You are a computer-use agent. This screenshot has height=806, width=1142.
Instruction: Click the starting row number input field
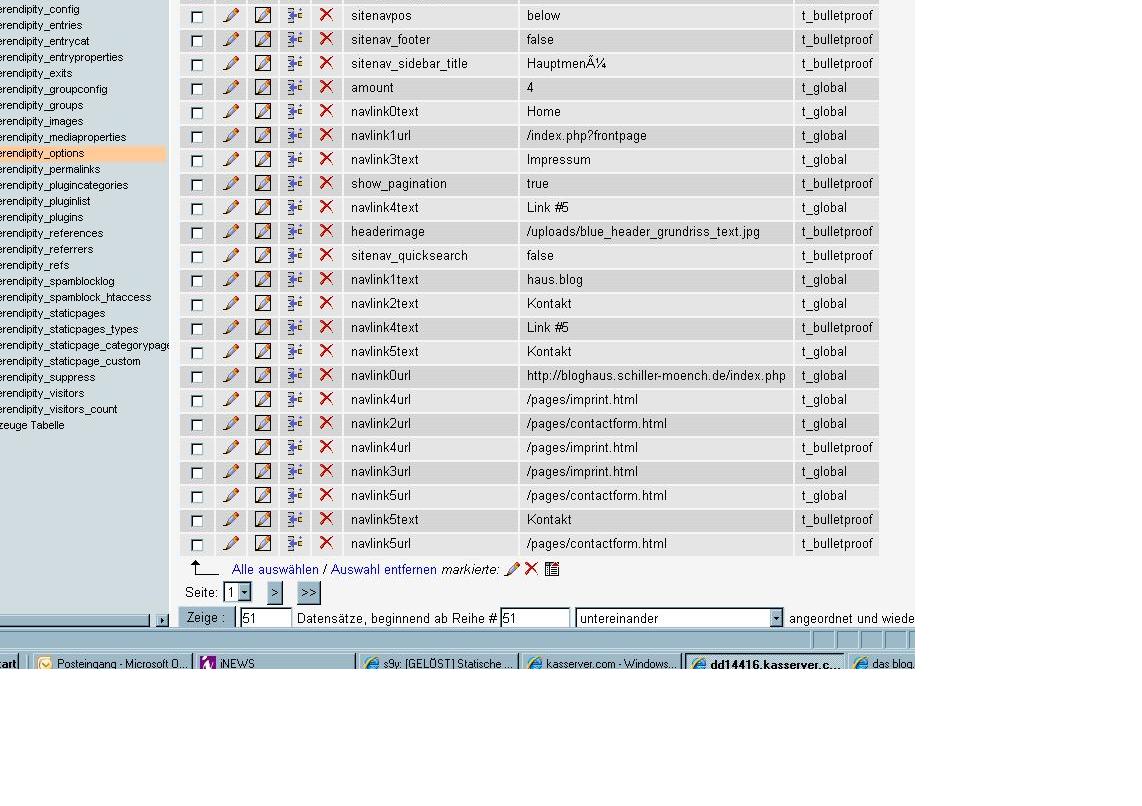(x=535, y=619)
